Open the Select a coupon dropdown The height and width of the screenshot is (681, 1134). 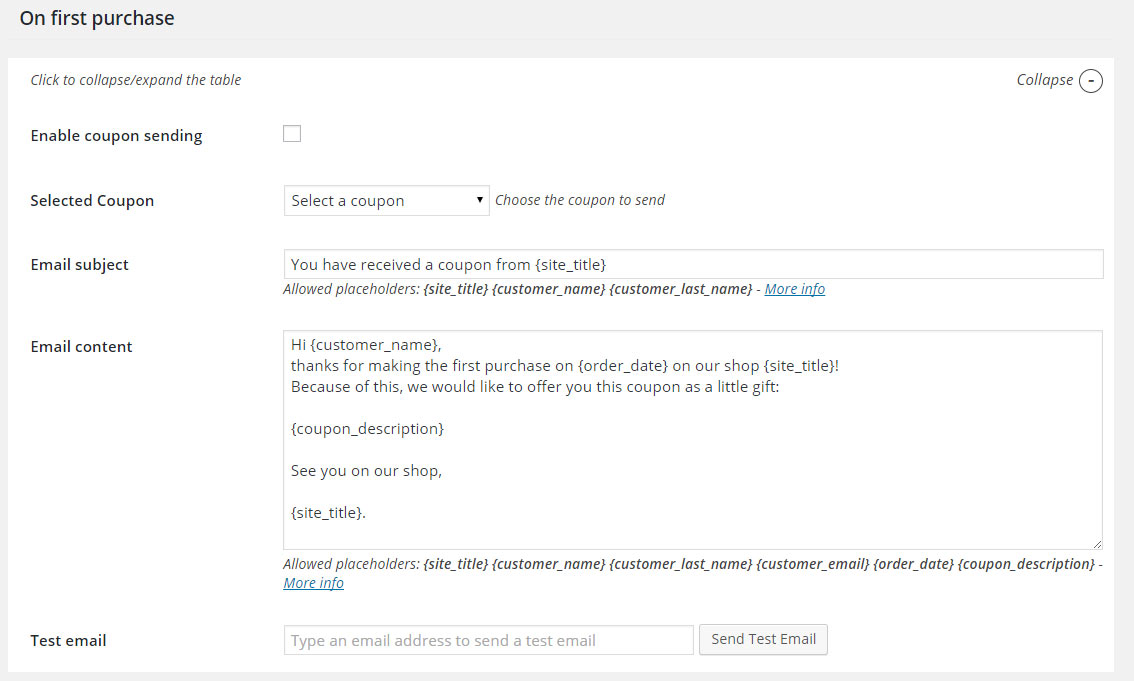[386, 200]
